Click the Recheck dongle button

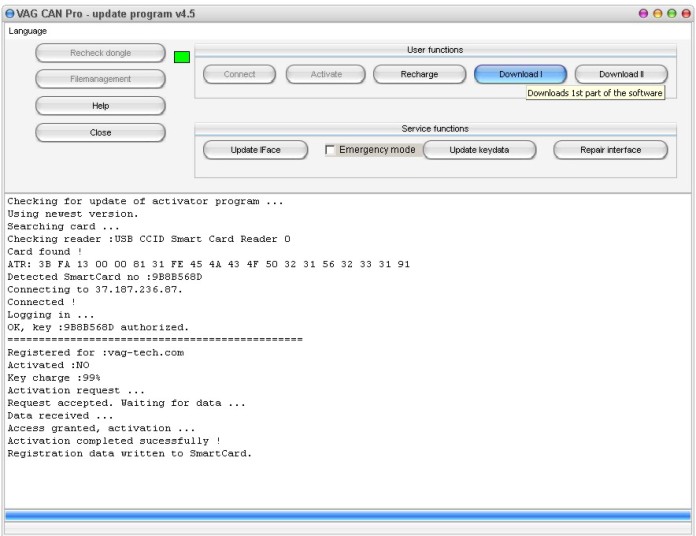(x=100, y=53)
